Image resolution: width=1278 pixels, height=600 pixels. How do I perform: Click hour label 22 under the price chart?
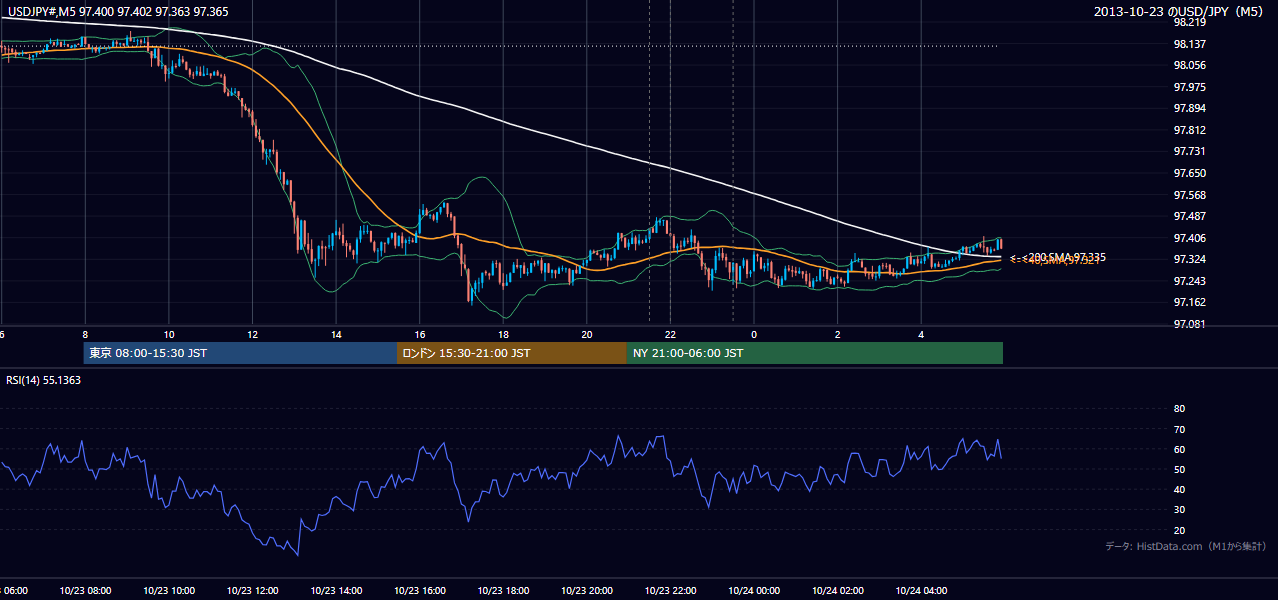(670, 334)
